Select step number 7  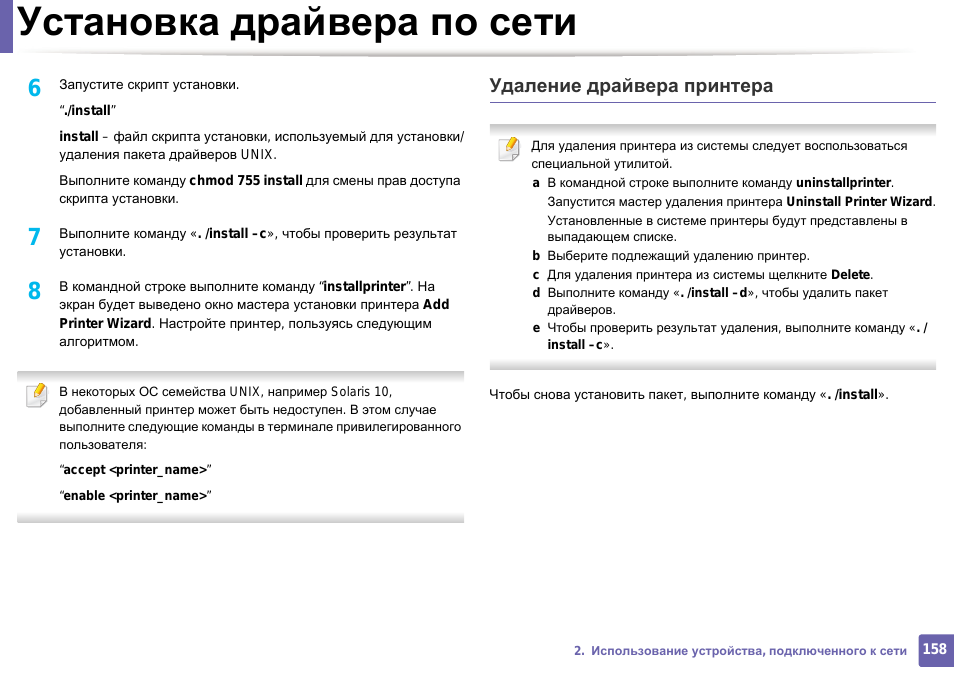coord(34,237)
